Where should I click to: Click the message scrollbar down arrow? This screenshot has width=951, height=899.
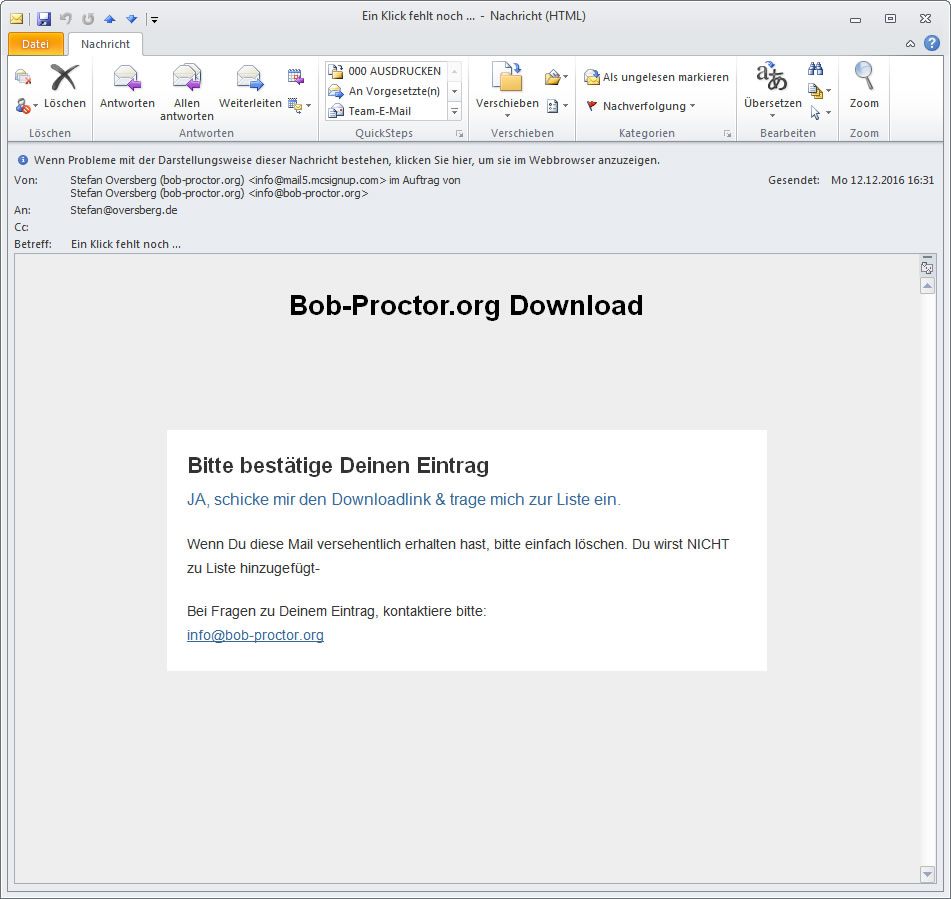(927, 874)
